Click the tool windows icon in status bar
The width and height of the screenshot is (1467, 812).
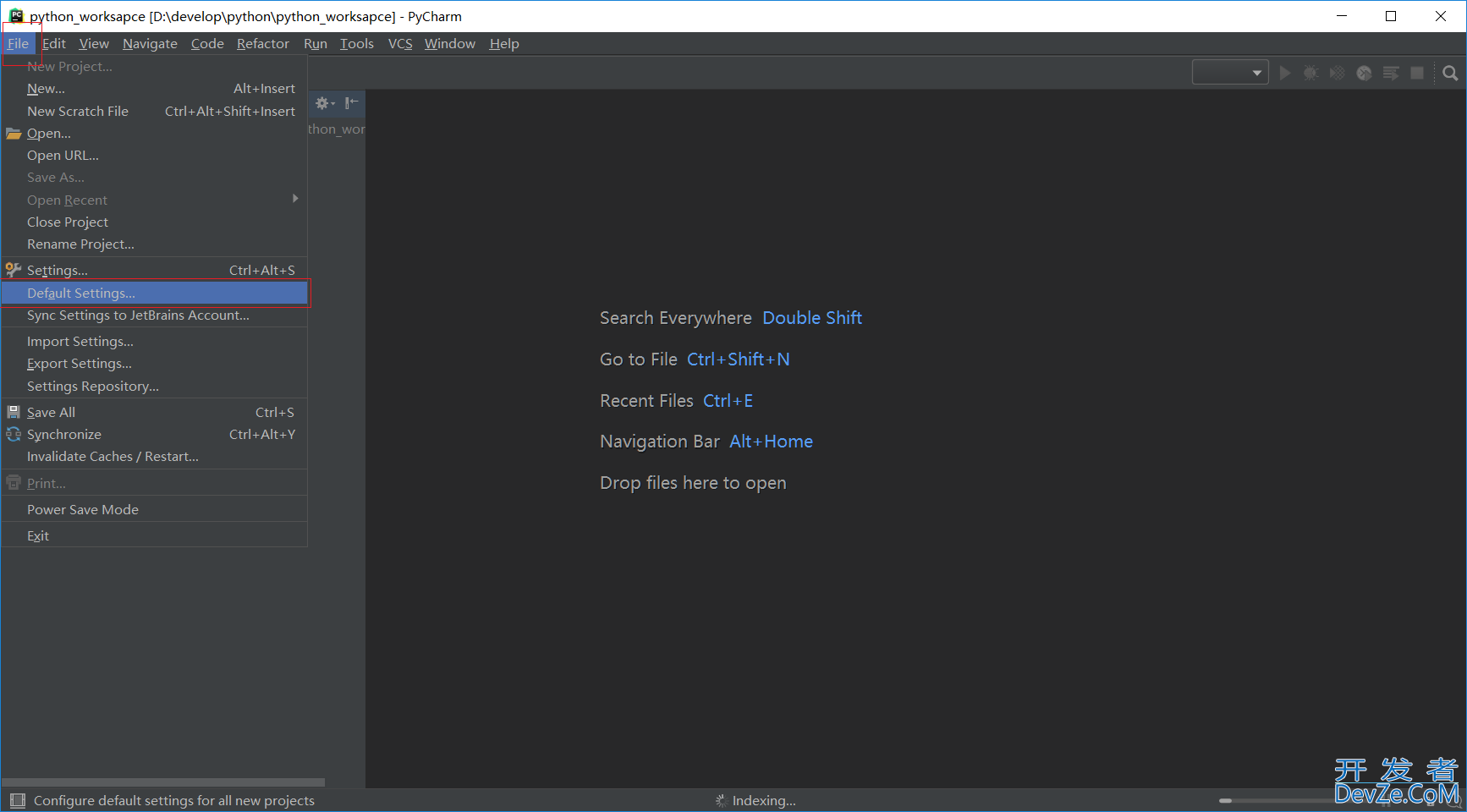[x=17, y=800]
